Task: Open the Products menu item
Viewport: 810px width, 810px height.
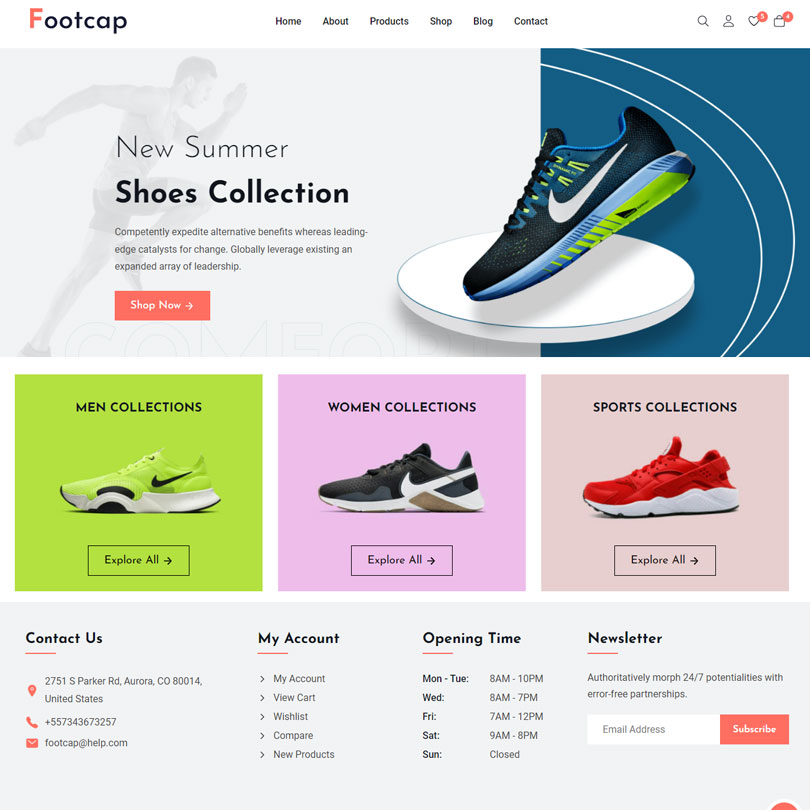Action: coord(389,21)
